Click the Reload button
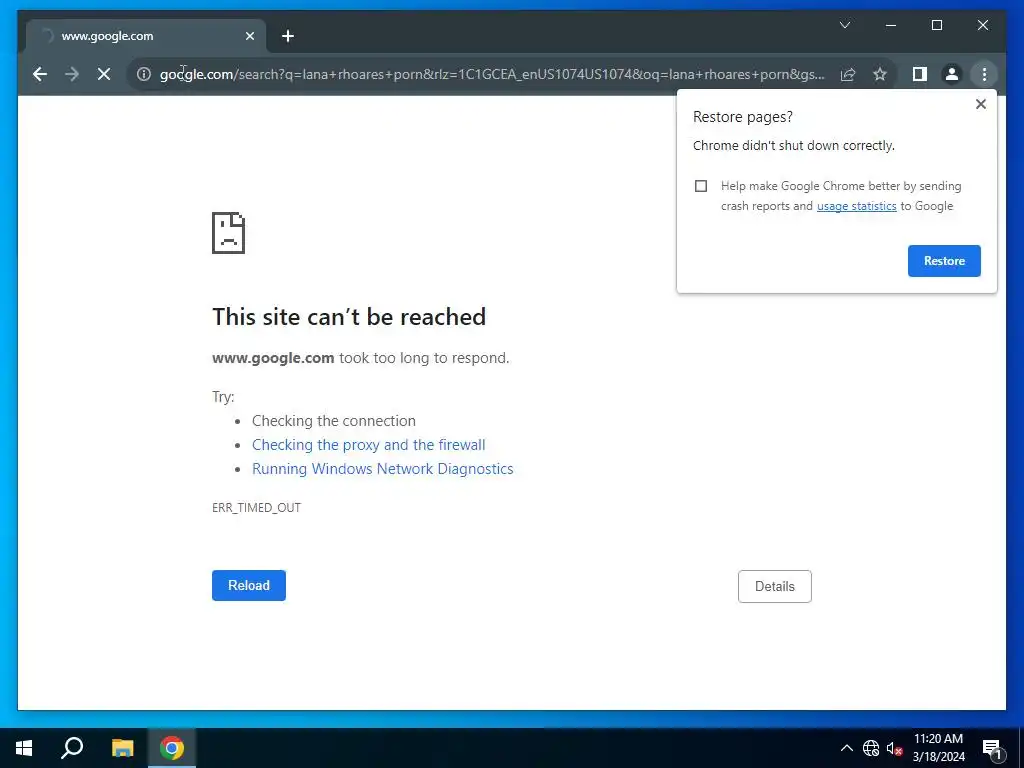The width and height of the screenshot is (1024, 768). [x=249, y=585]
